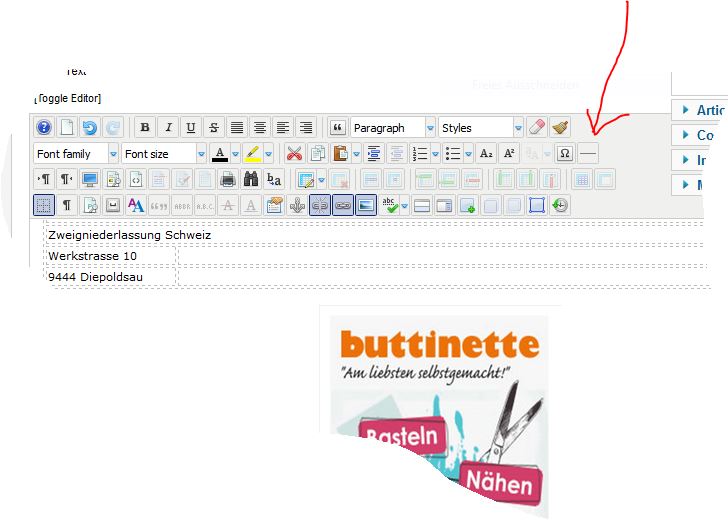Toggle Italic formatting
Image resolution: width=728 pixels, height=520 pixels.
[168, 127]
